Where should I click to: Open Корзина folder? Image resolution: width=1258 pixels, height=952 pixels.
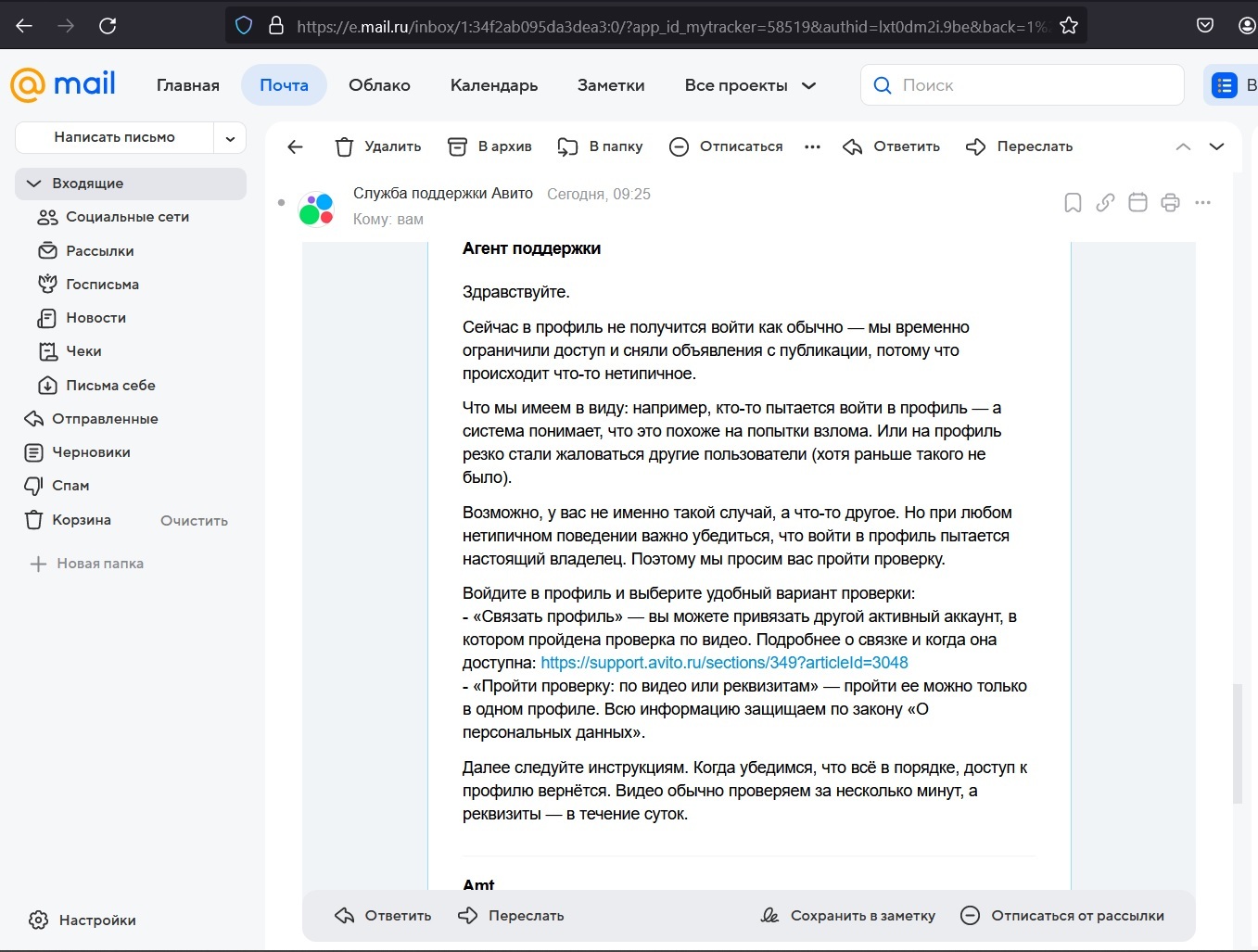click(82, 520)
